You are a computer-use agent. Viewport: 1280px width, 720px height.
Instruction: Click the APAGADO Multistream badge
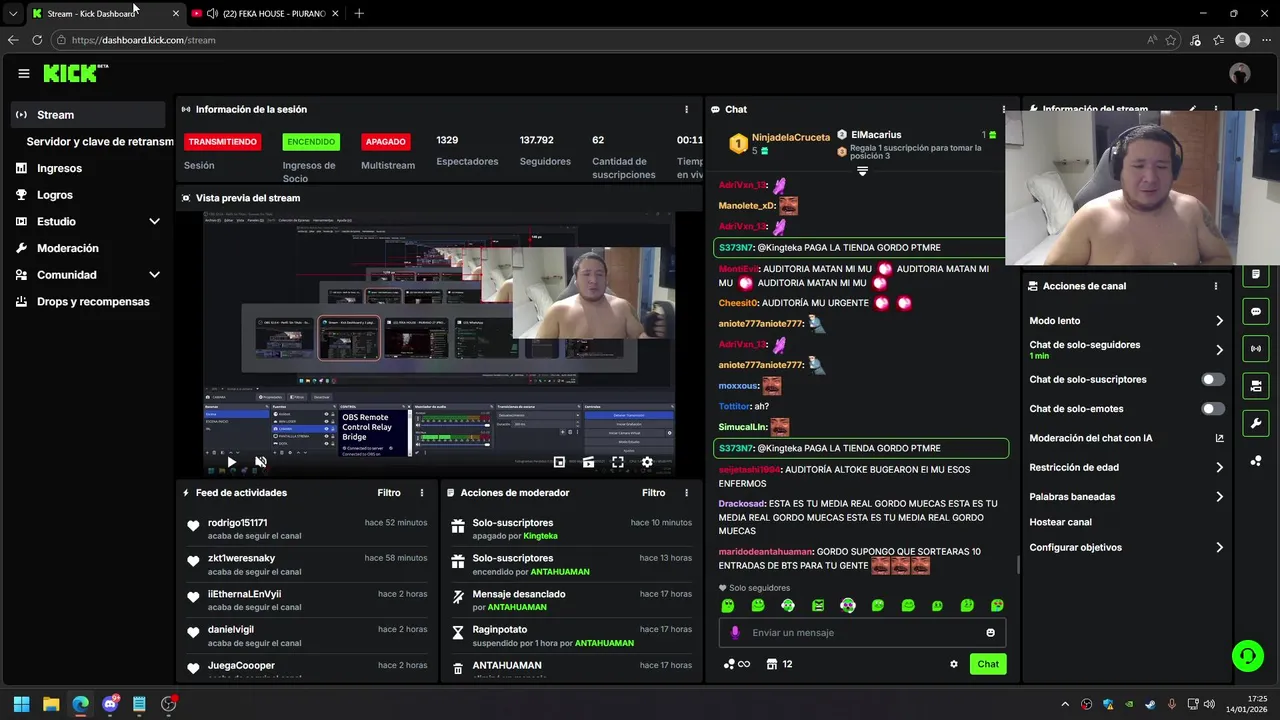pos(385,142)
